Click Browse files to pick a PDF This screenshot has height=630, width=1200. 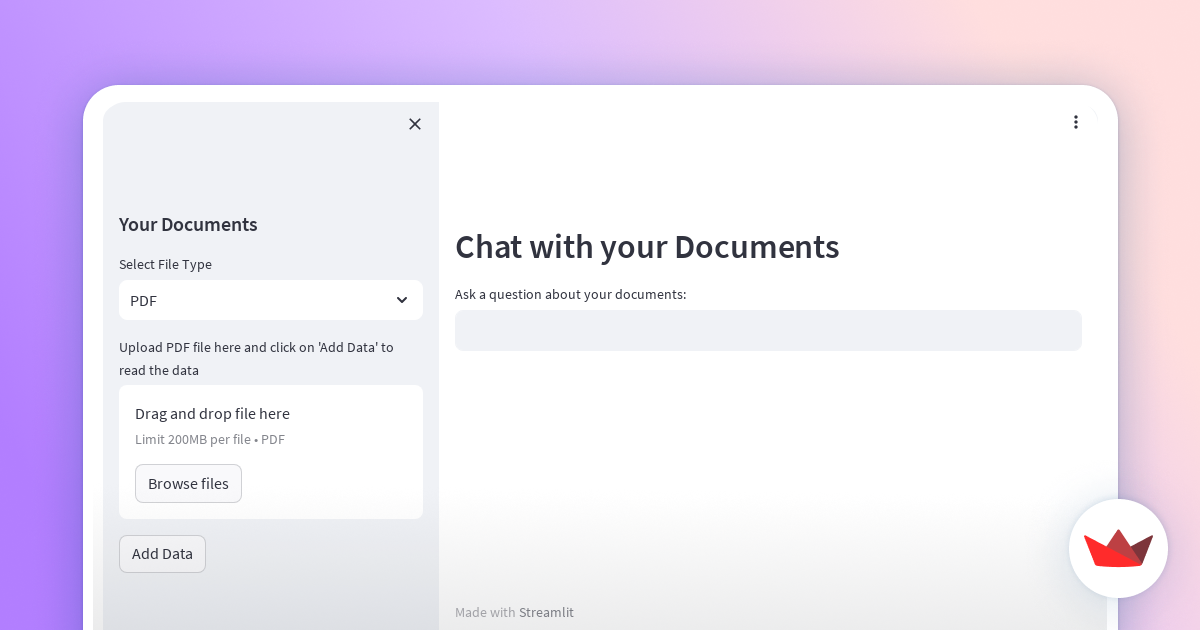[188, 483]
